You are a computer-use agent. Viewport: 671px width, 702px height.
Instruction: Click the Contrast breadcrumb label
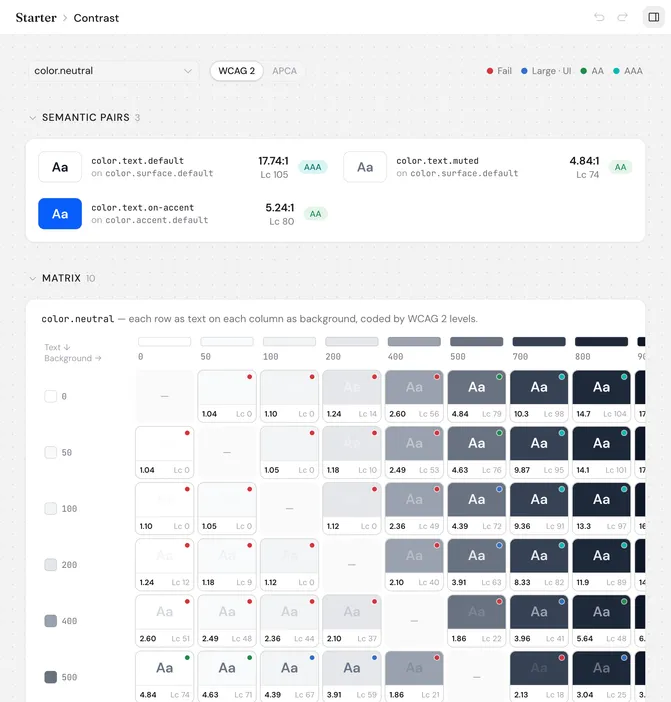tap(96, 18)
